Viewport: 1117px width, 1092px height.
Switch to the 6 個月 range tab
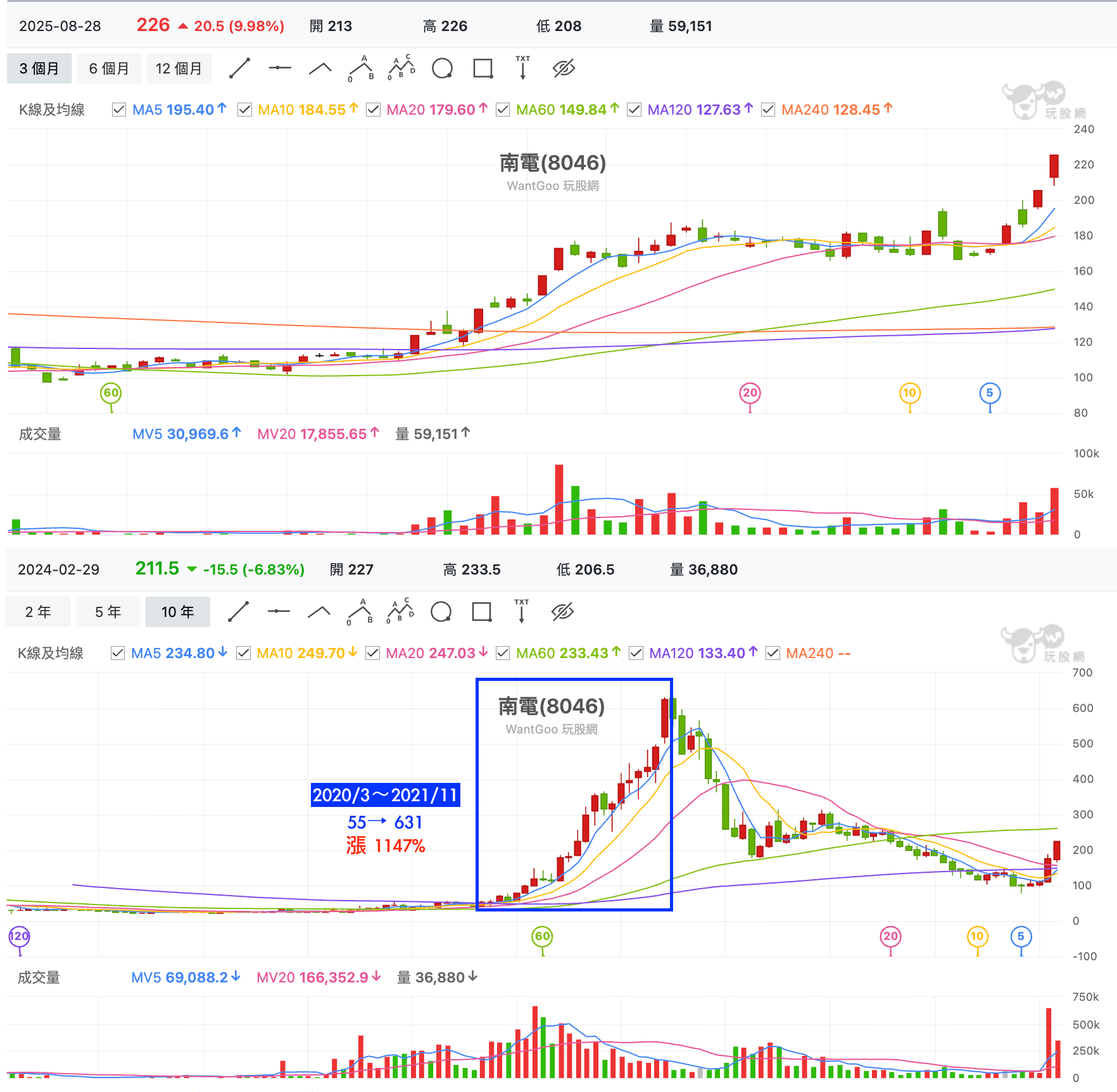(109, 68)
